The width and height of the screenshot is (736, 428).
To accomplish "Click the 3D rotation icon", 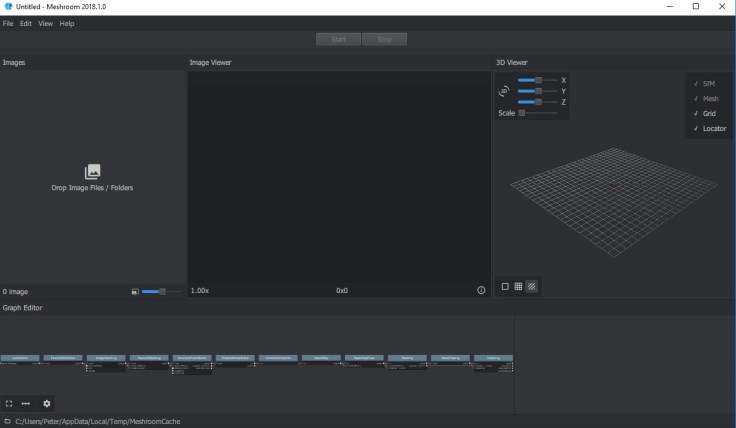I will tap(504, 90).
